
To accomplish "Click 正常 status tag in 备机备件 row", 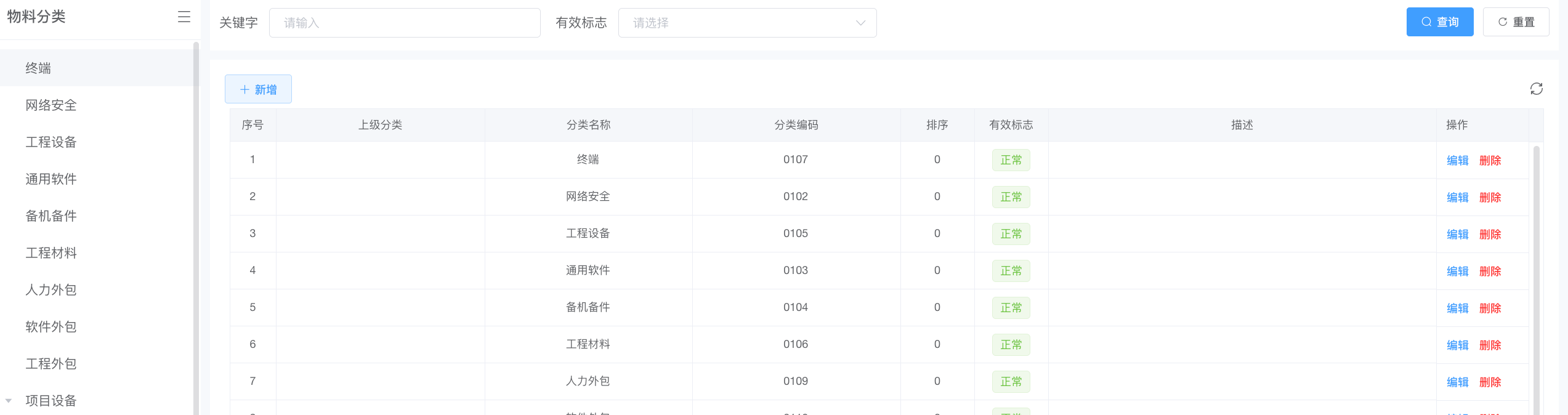I will (1011, 308).
